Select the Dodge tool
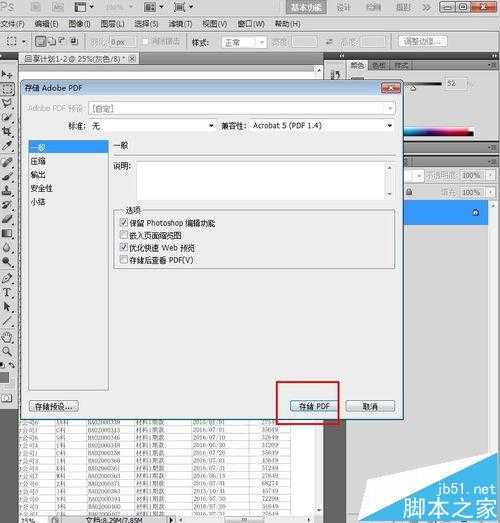Viewport: 500px width, 523px height. [7, 262]
